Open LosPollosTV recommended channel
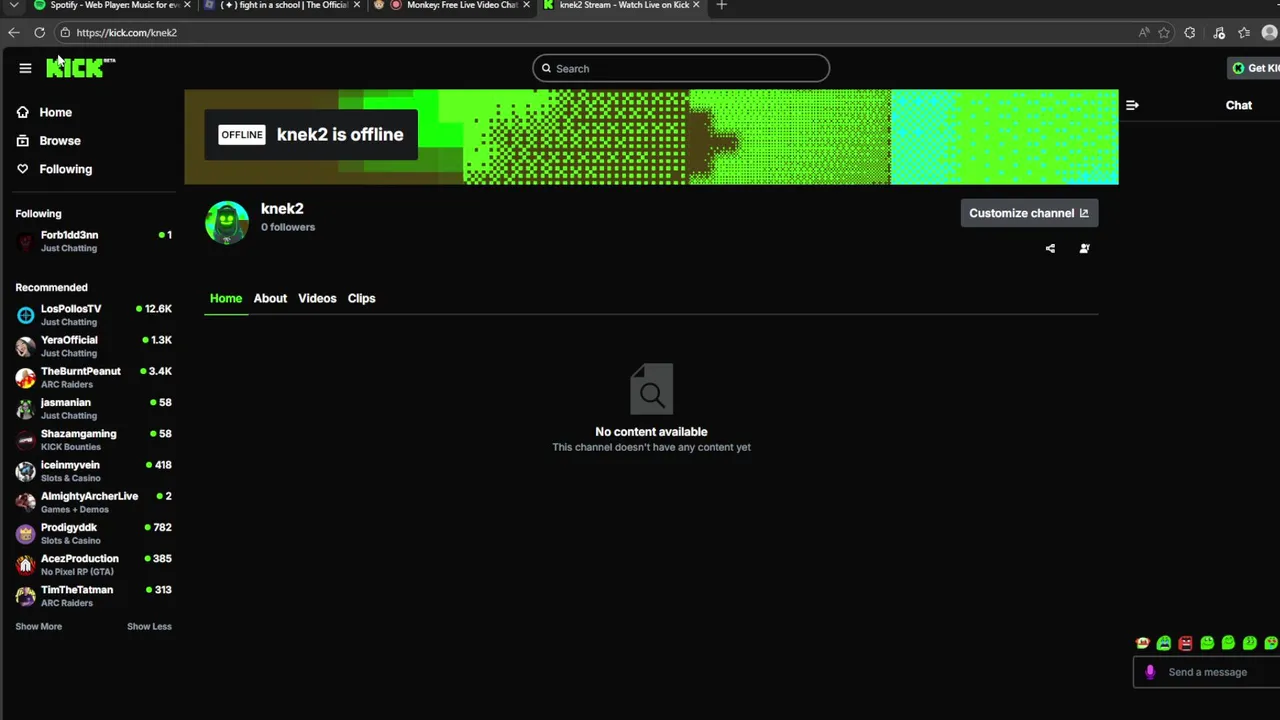1280x720 pixels. pos(94,315)
